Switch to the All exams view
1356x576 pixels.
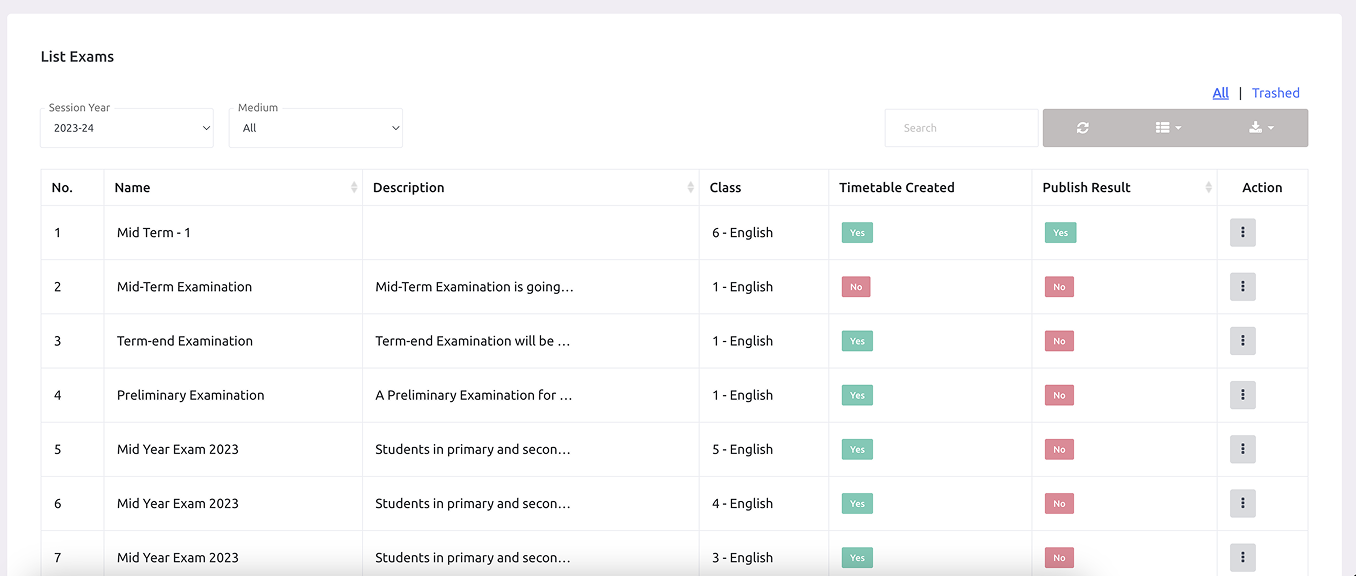(x=1220, y=93)
